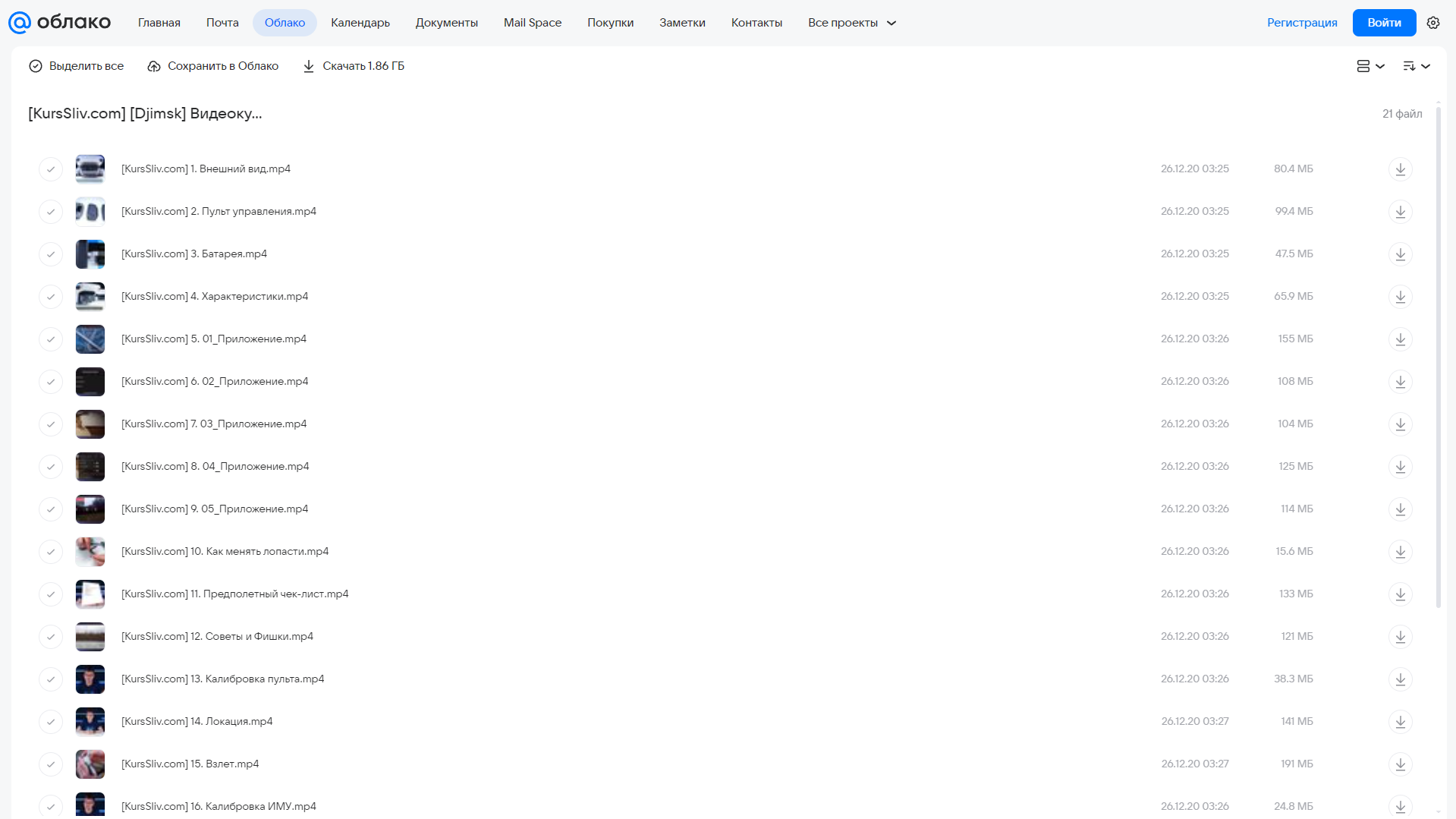Image resolution: width=1456 pixels, height=819 pixels.
Task: Open the sort order dropdown
Action: click(1416, 66)
